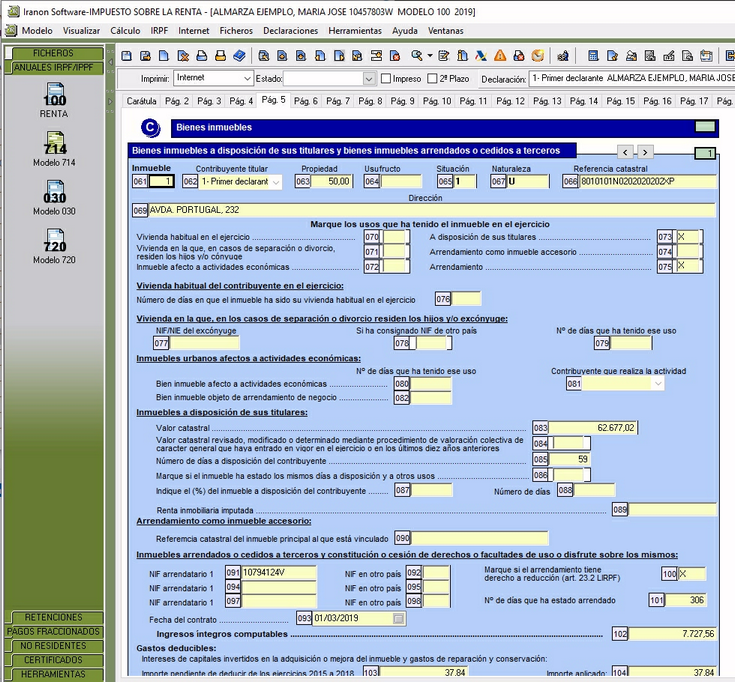
Task: Open the RENTA 100 model icon
Action: point(54,100)
